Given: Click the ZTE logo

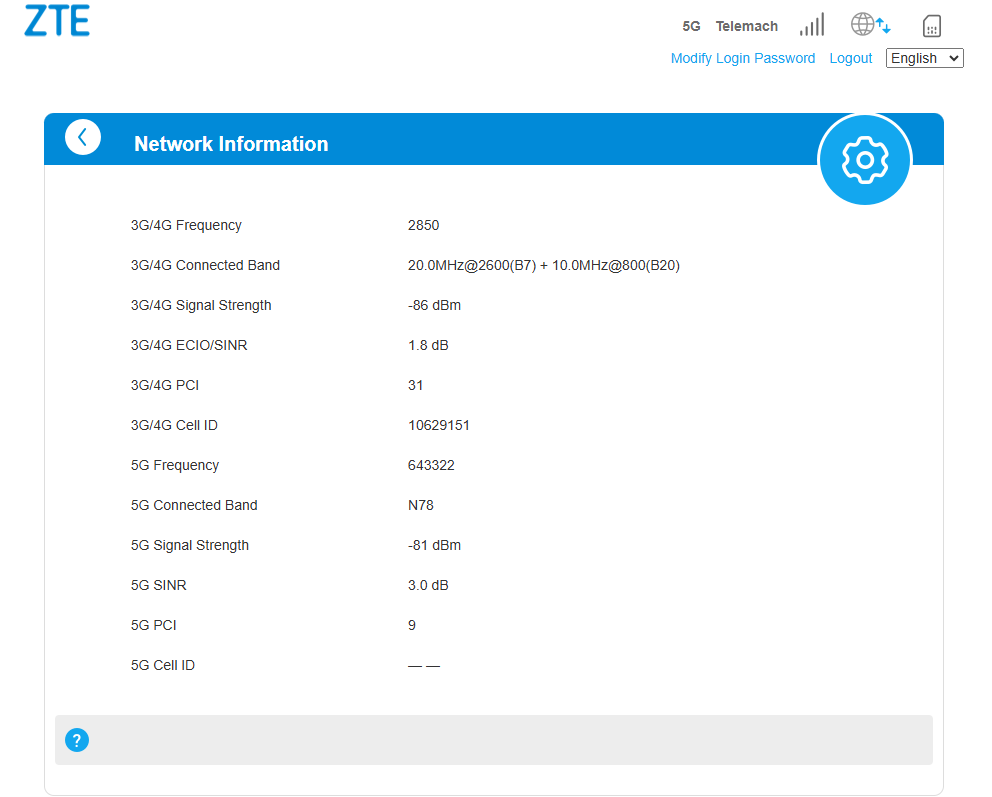Looking at the screenshot, I should pyautogui.click(x=57, y=20).
